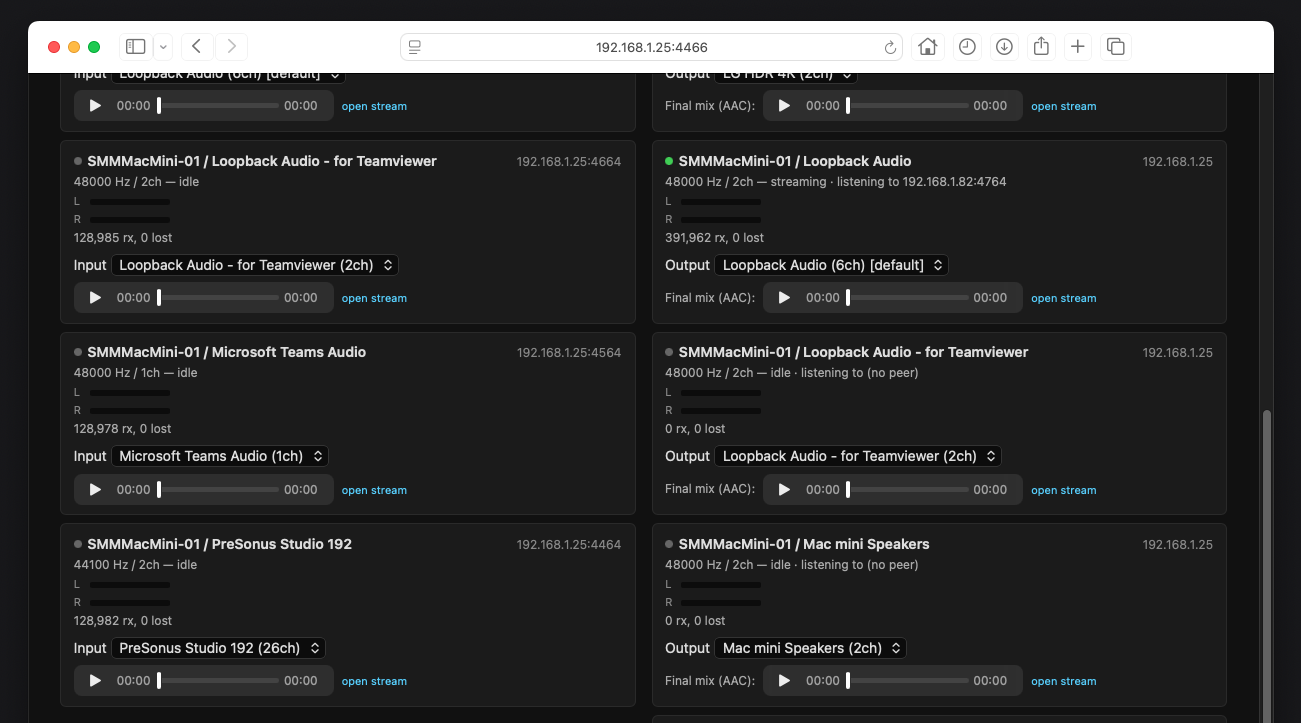
Task: Add a new tab with plus icon
Action: (x=1077, y=46)
